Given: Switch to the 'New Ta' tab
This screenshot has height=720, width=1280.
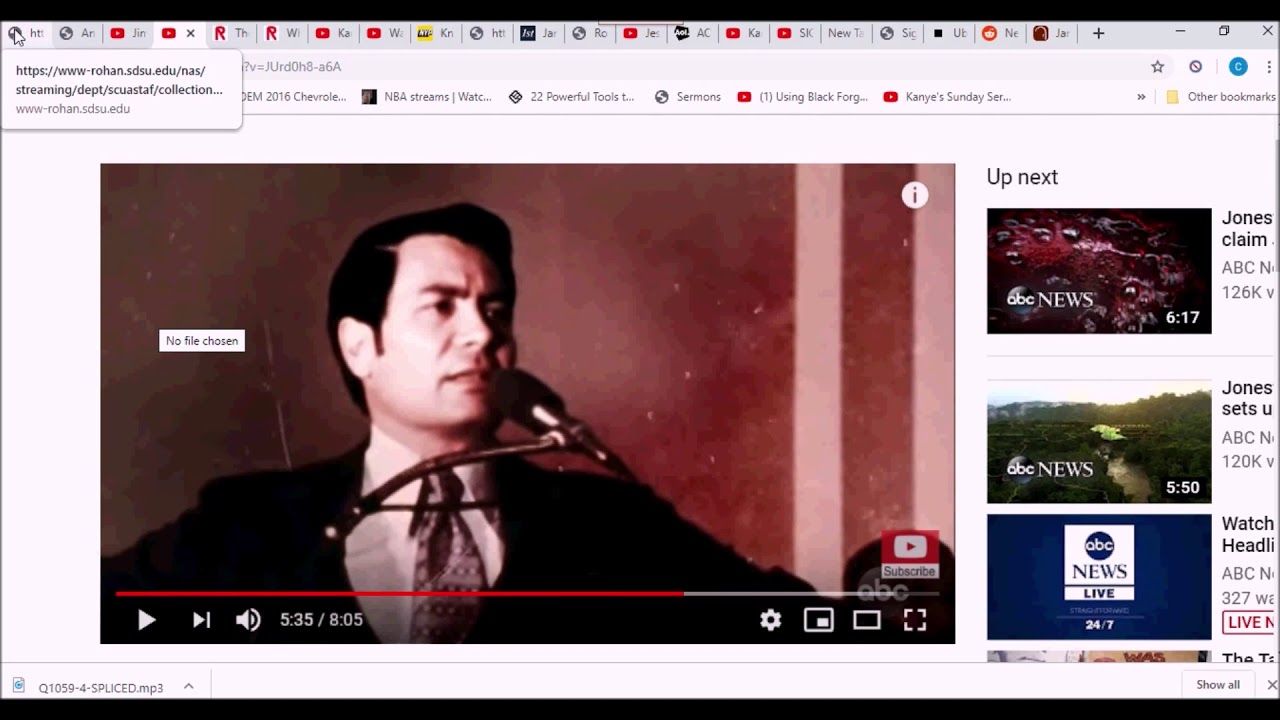Looking at the screenshot, I should 845,33.
